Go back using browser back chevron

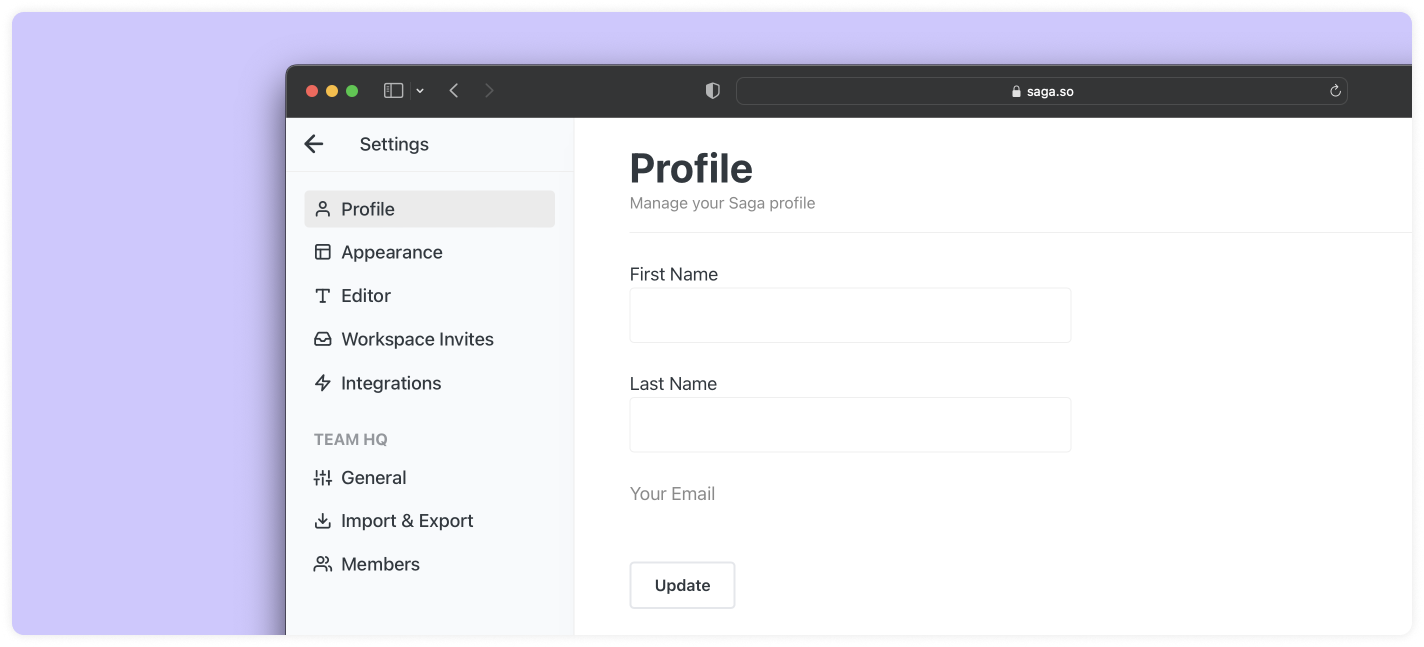454,91
